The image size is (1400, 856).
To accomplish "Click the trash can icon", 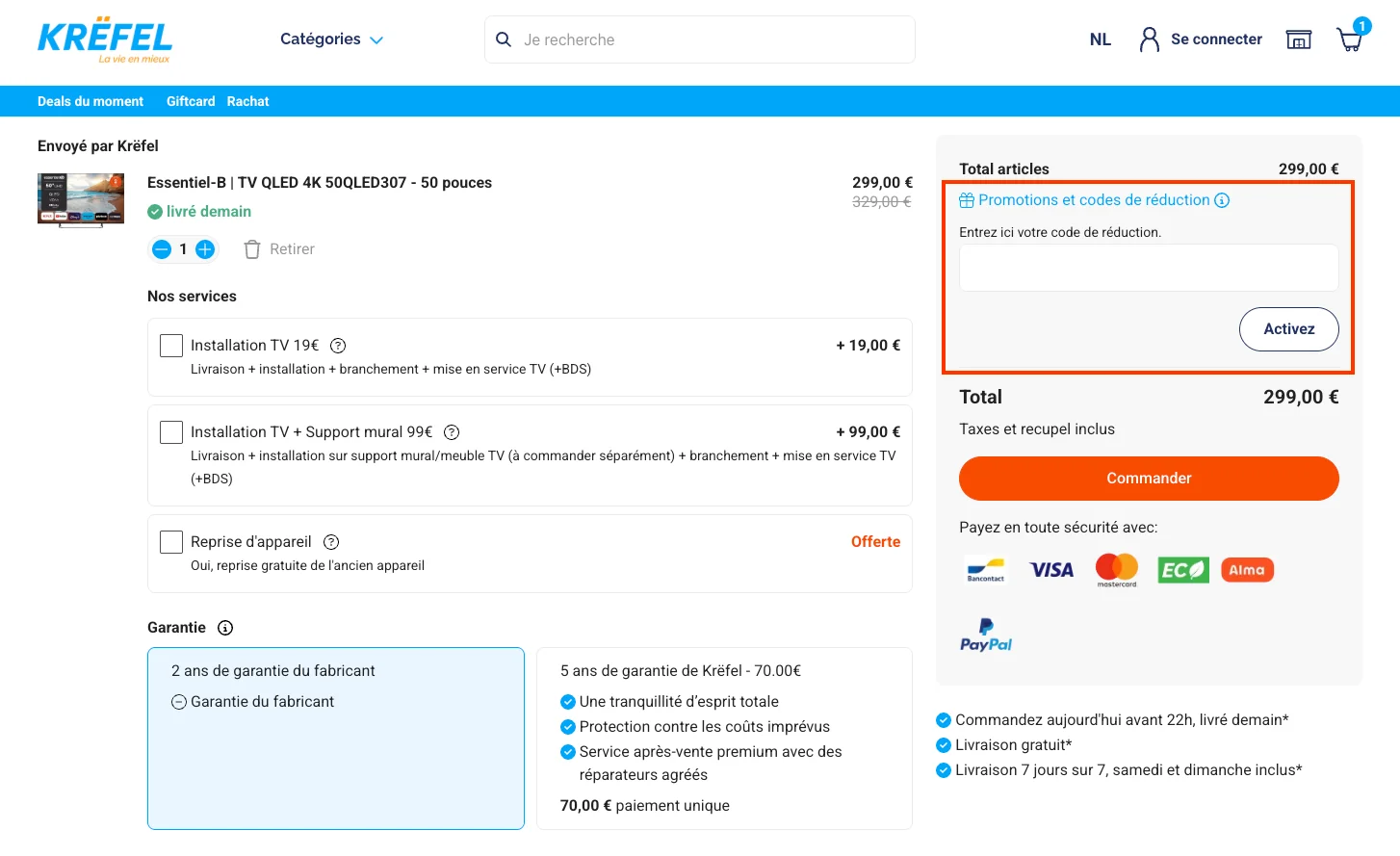I will tap(252, 249).
